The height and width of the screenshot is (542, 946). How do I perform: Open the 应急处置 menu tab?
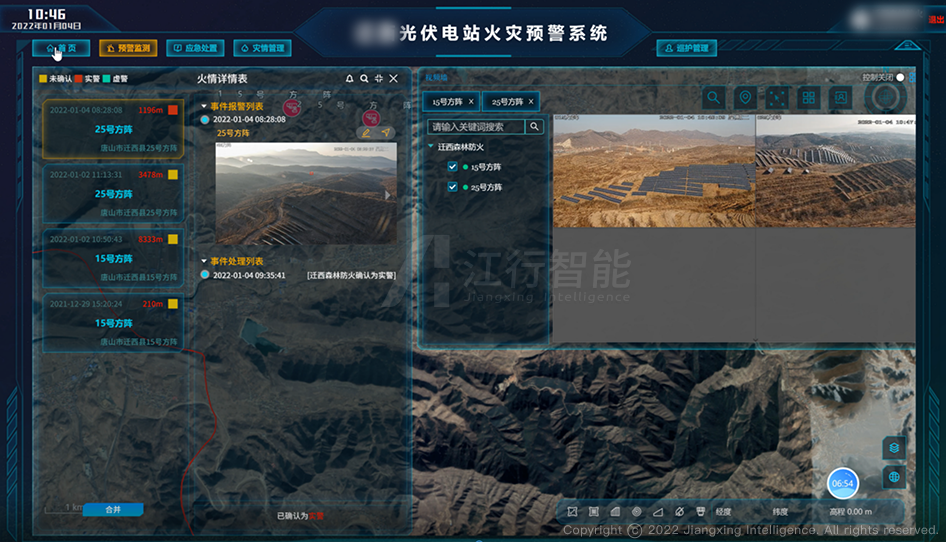[195, 48]
